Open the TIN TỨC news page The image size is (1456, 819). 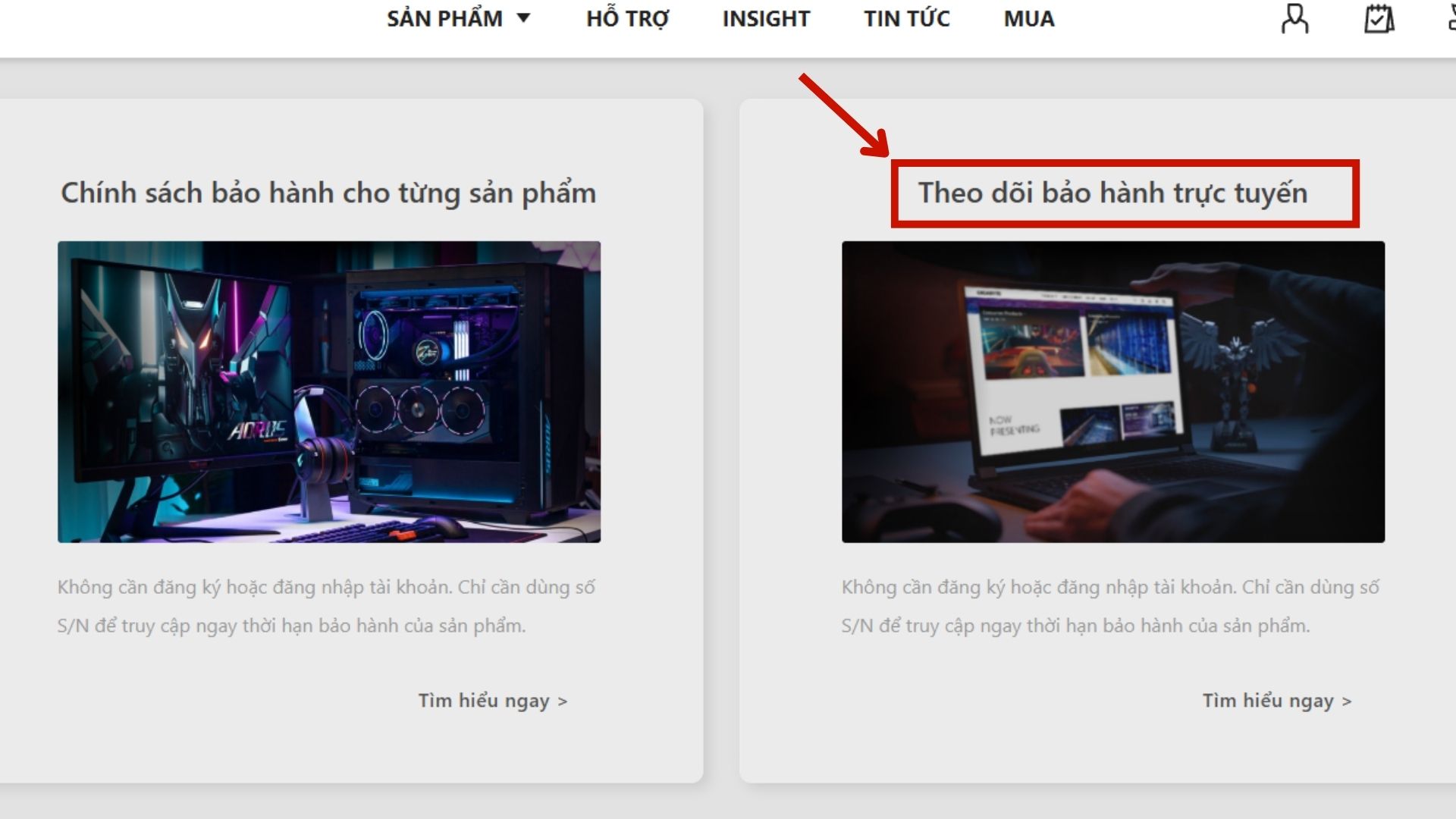[906, 18]
